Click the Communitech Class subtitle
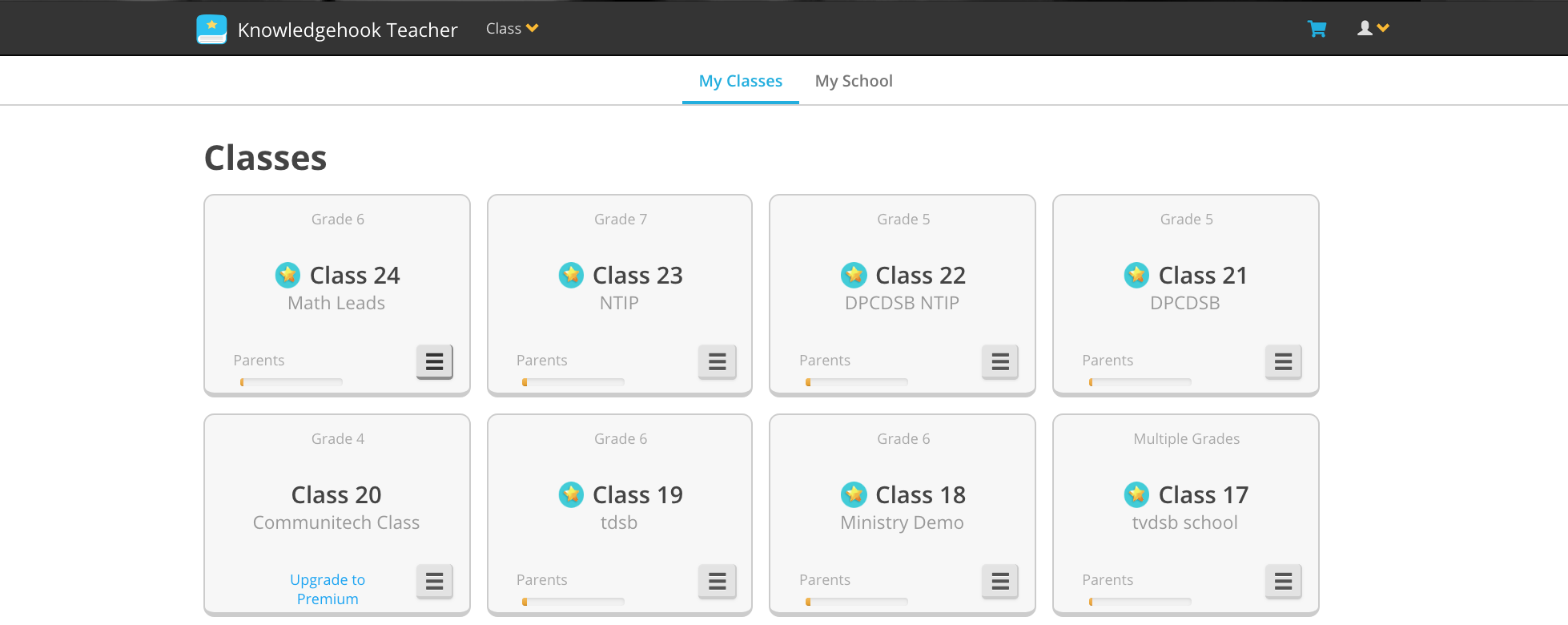The height and width of the screenshot is (625, 1568). [x=336, y=522]
